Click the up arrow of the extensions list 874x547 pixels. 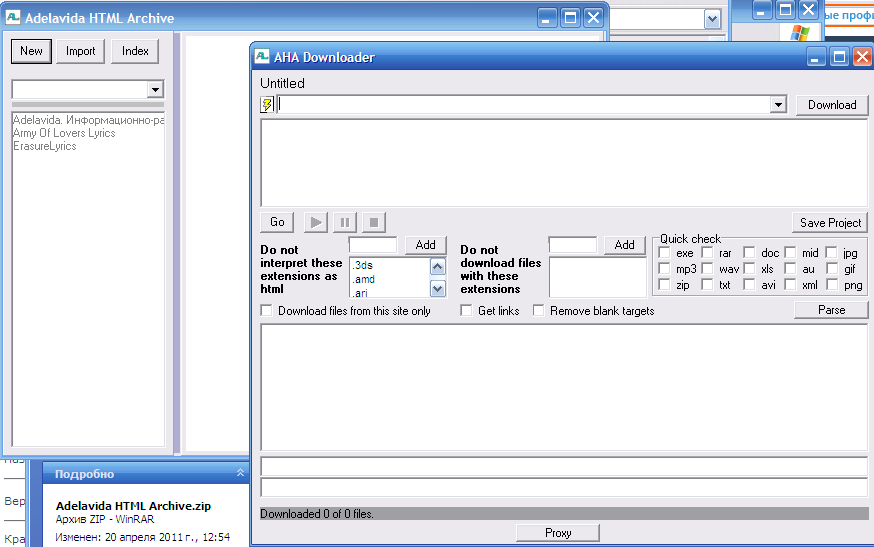click(x=438, y=267)
